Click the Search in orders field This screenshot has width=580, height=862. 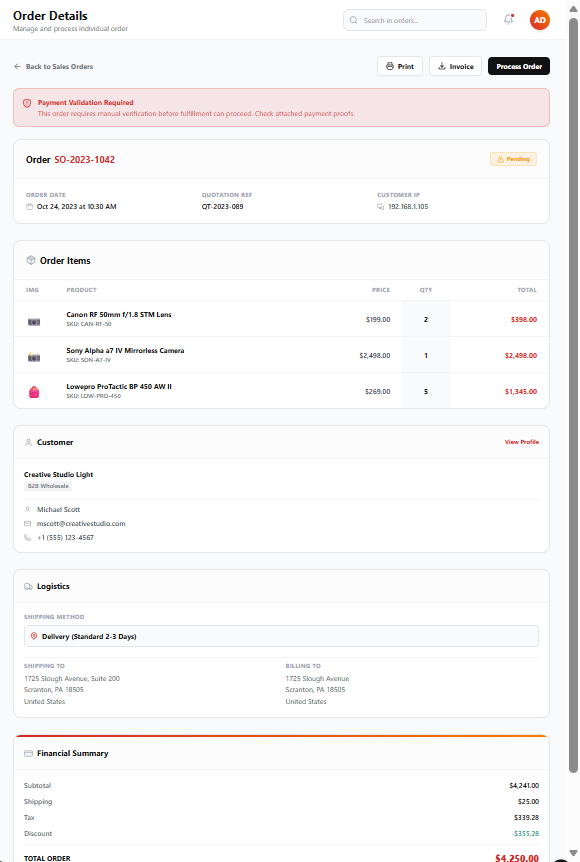pyautogui.click(x=415, y=20)
